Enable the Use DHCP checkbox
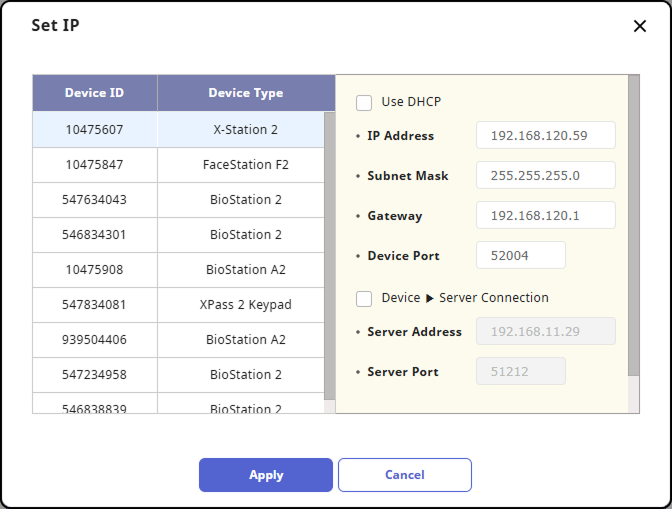Viewport: 672px width, 509px height. tap(364, 102)
